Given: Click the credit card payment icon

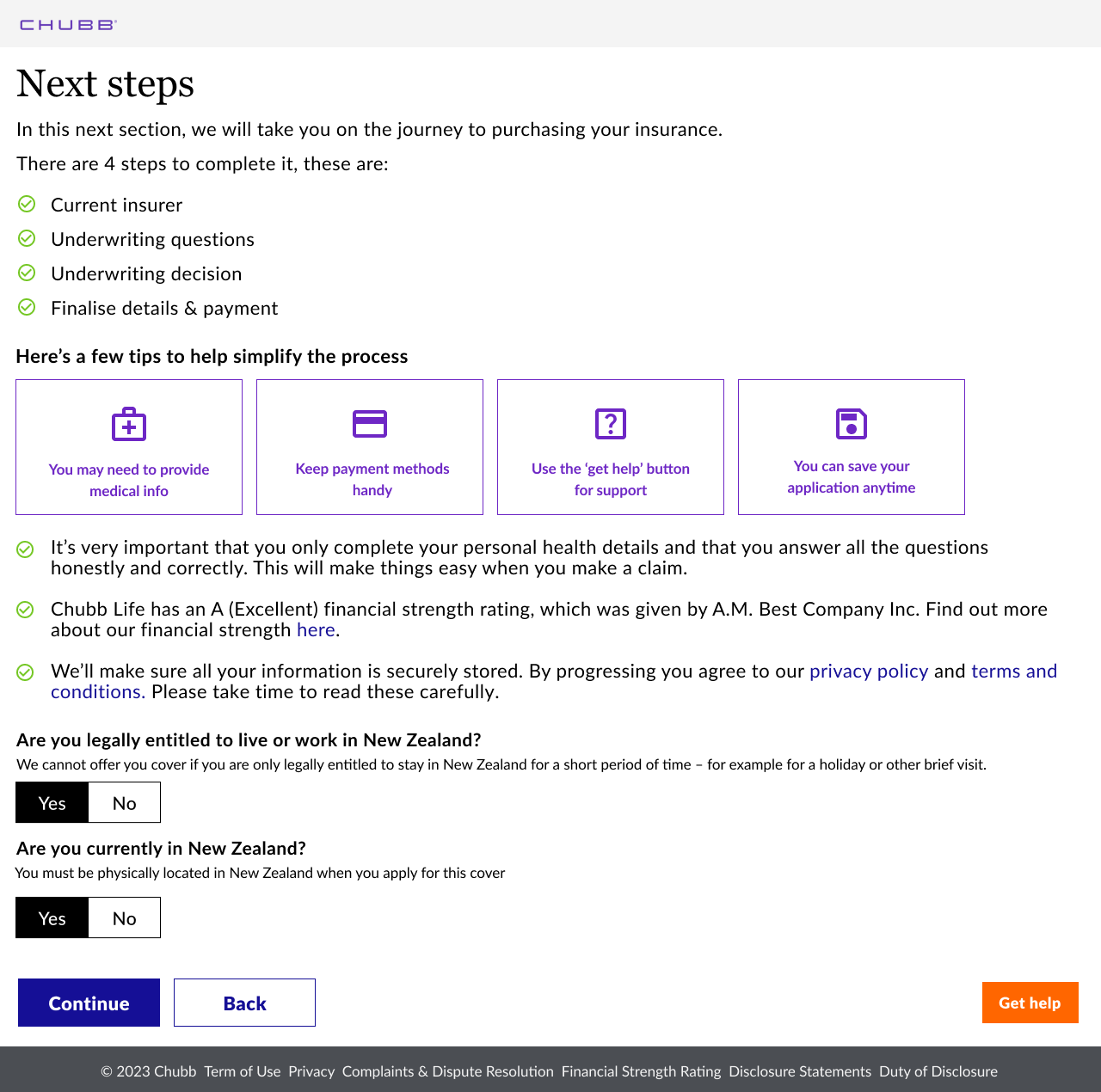Looking at the screenshot, I should pos(370,424).
